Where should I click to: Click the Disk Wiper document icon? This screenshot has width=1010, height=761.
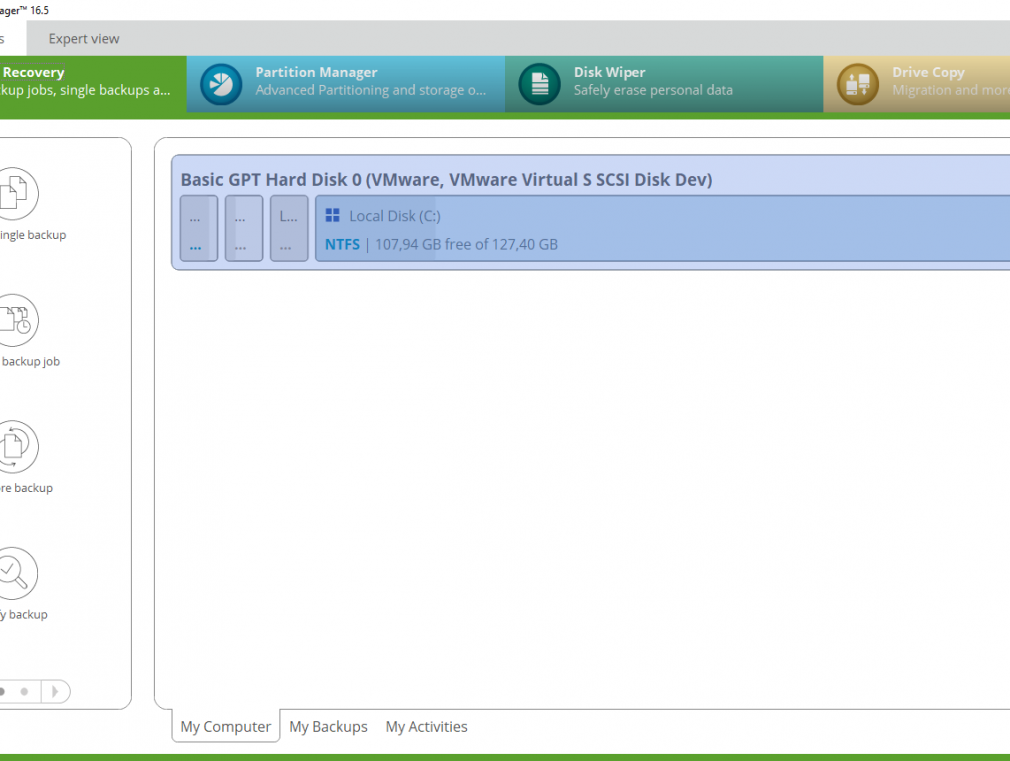(x=540, y=84)
